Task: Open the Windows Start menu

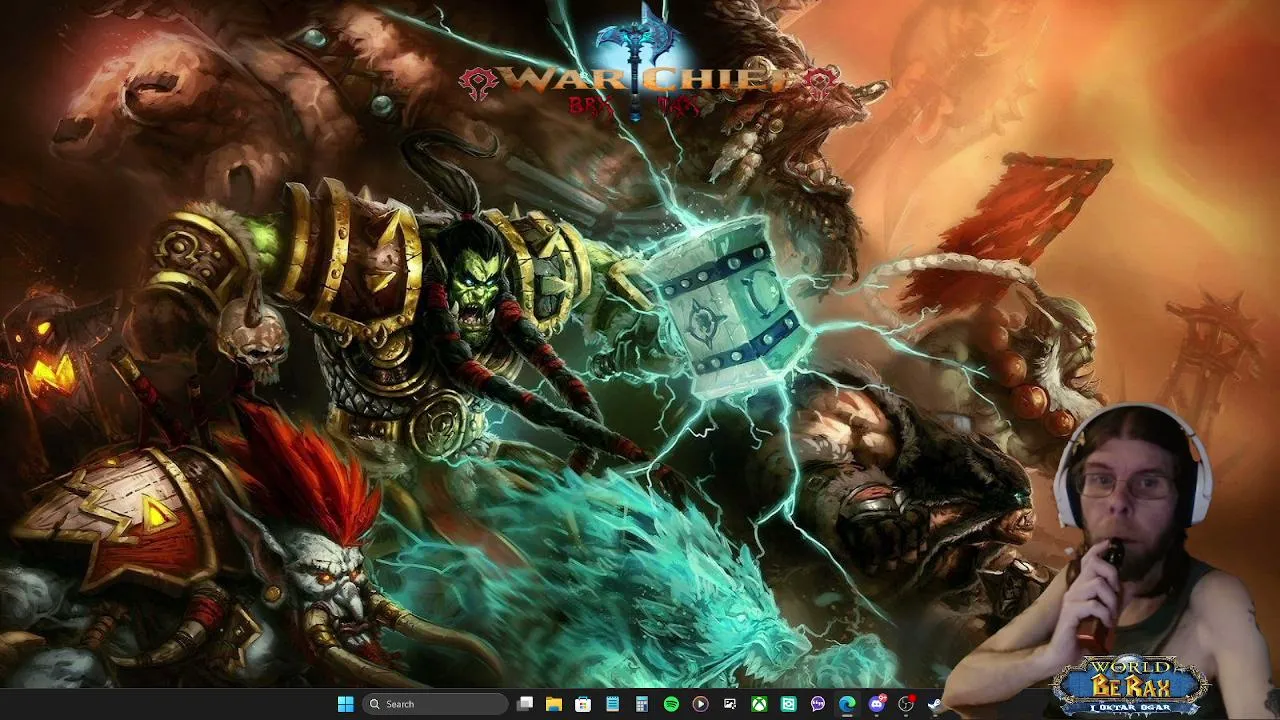Action: [345, 704]
